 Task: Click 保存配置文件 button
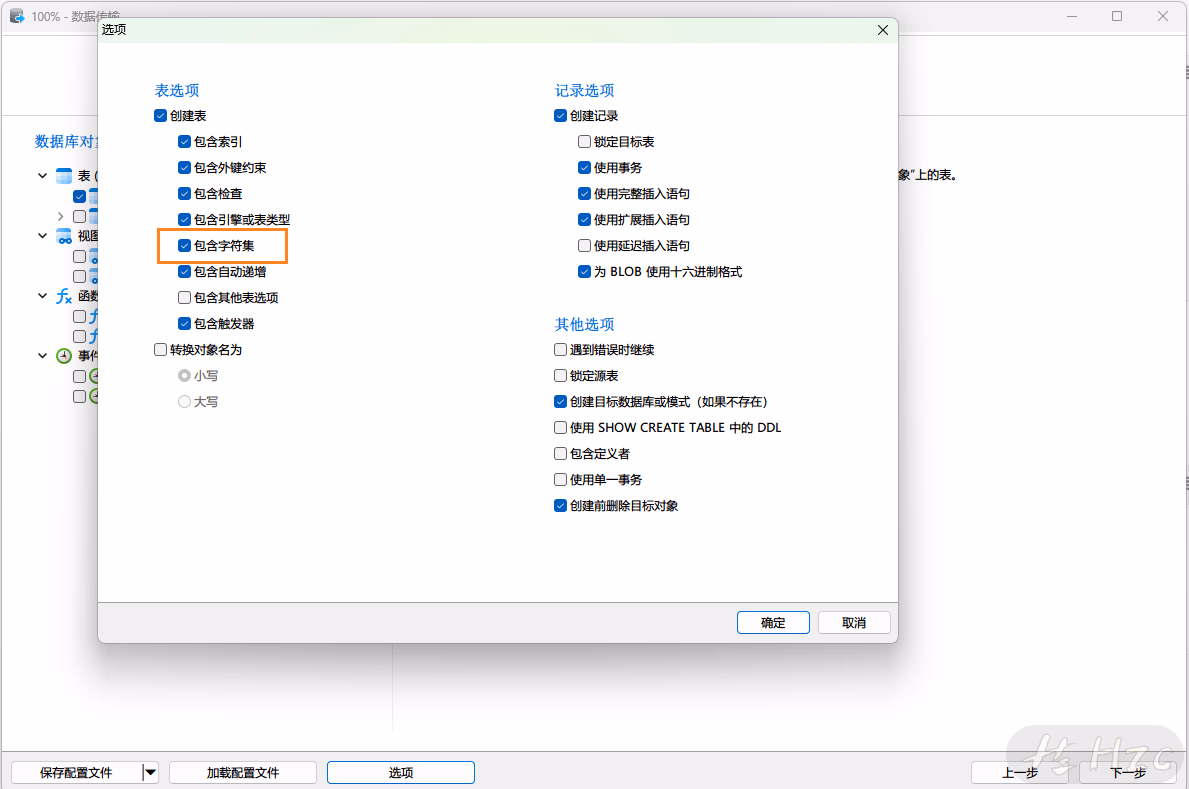[76, 772]
